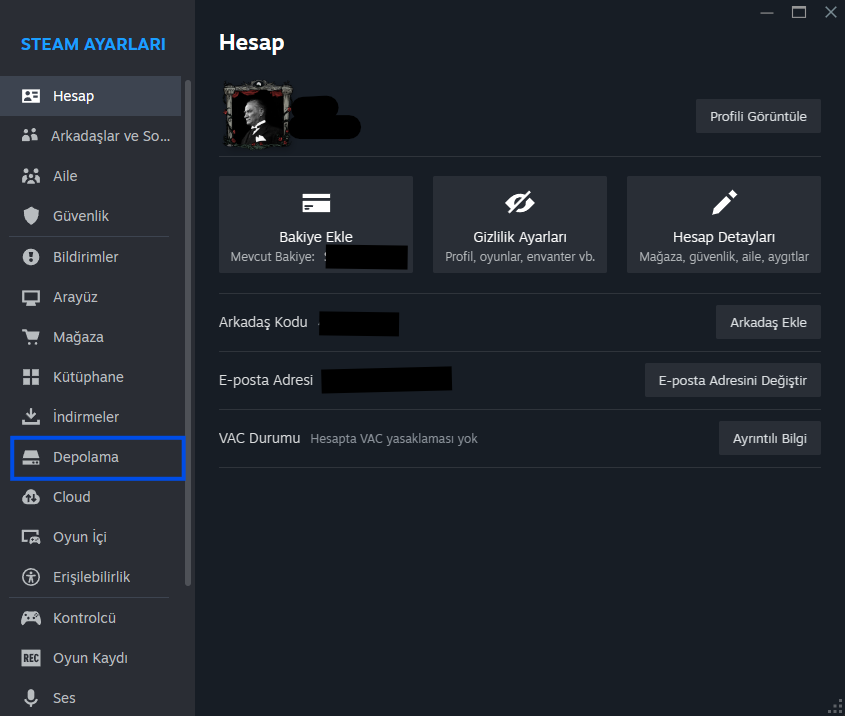
Task: Click the Depolama drive icon
Action: click(x=31, y=457)
